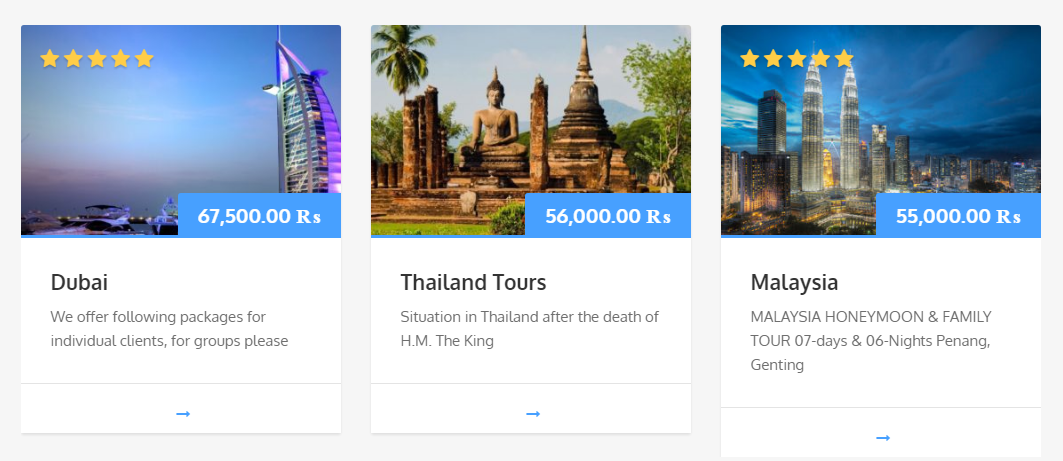Click the Dubai package description text
This screenshot has height=461, width=1063.
pos(169,329)
